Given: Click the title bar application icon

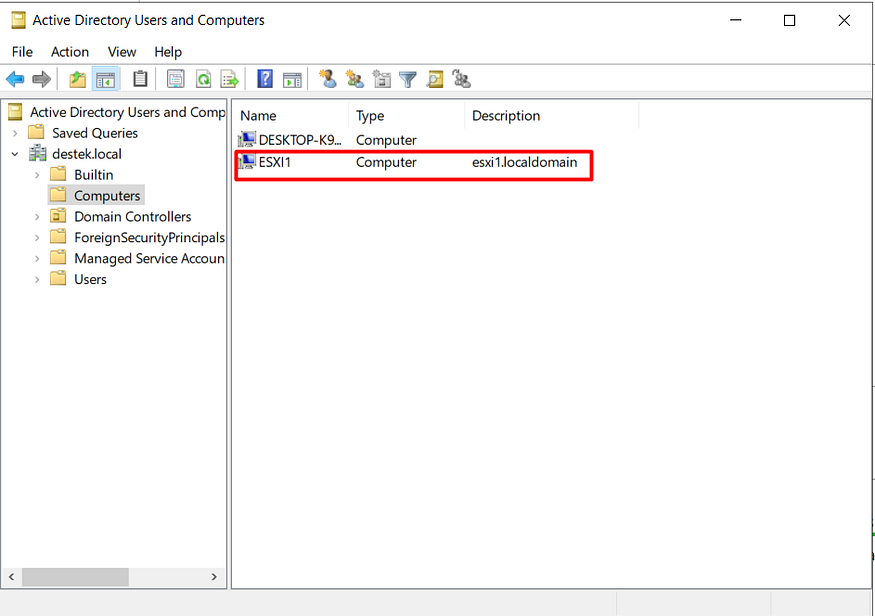Looking at the screenshot, I should point(18,20).
